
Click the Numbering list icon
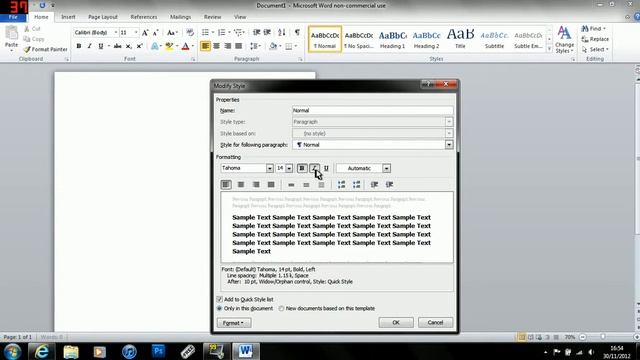coord(222,33)
